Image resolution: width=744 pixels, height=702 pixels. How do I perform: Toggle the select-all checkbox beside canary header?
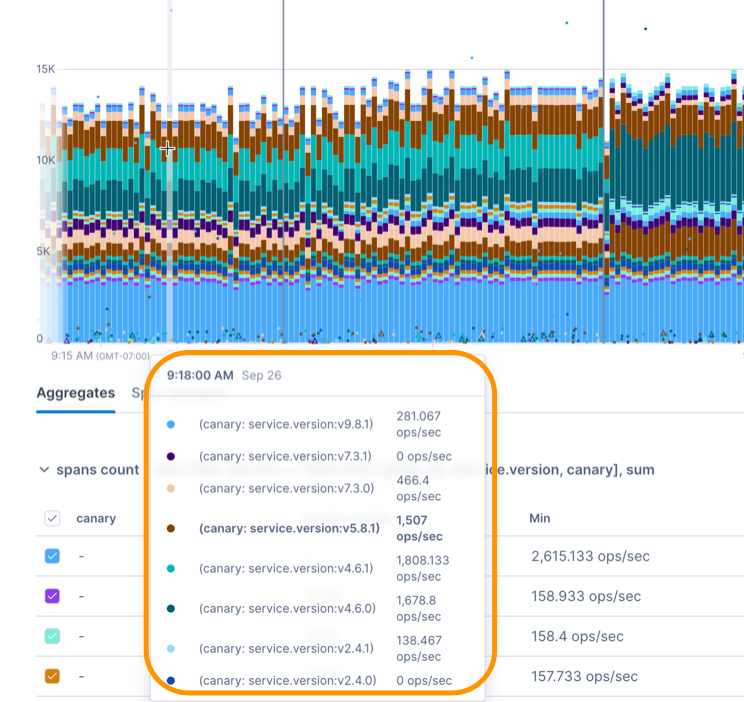53,518
